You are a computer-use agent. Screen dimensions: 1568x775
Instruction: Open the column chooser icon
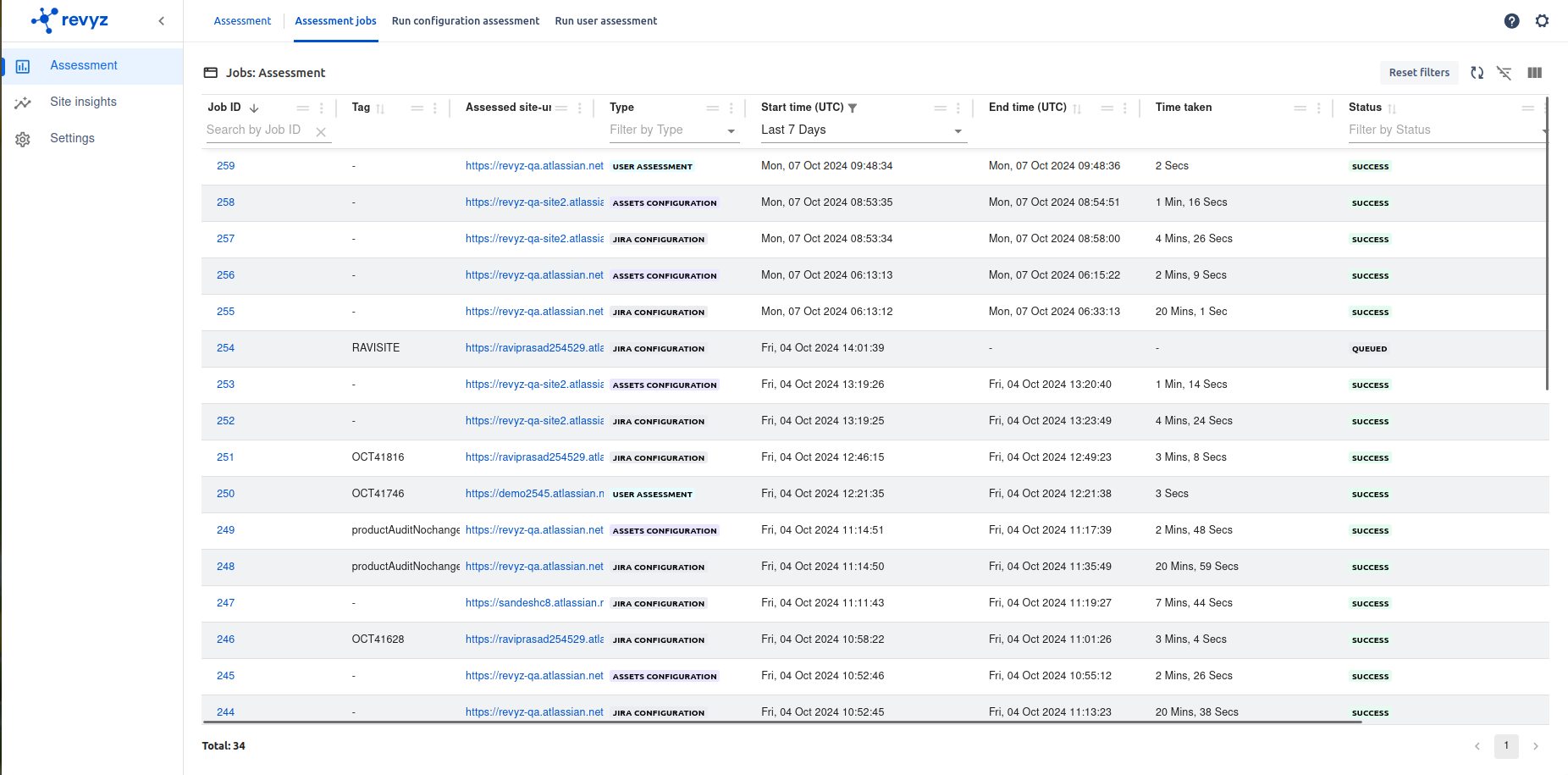pyautogui.click(x=1534, y=73)
